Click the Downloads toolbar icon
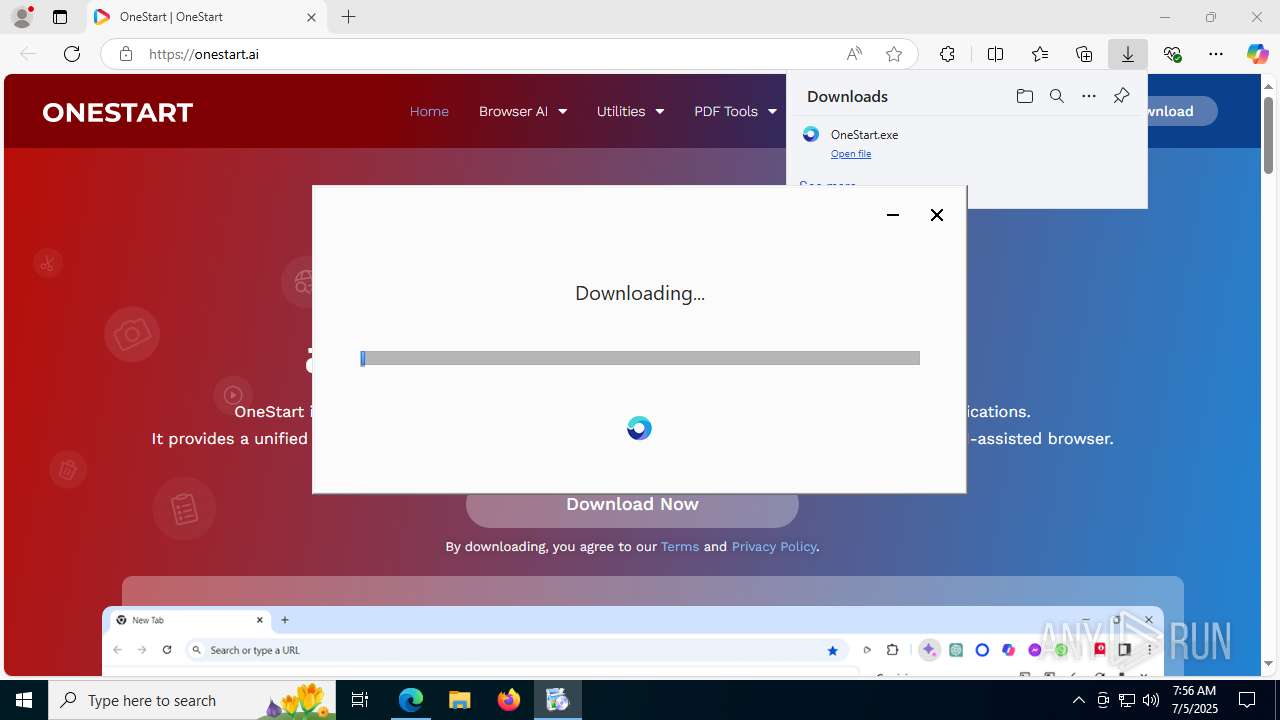This screenshot has height=720, width=1280. [x=1128, y=54]
